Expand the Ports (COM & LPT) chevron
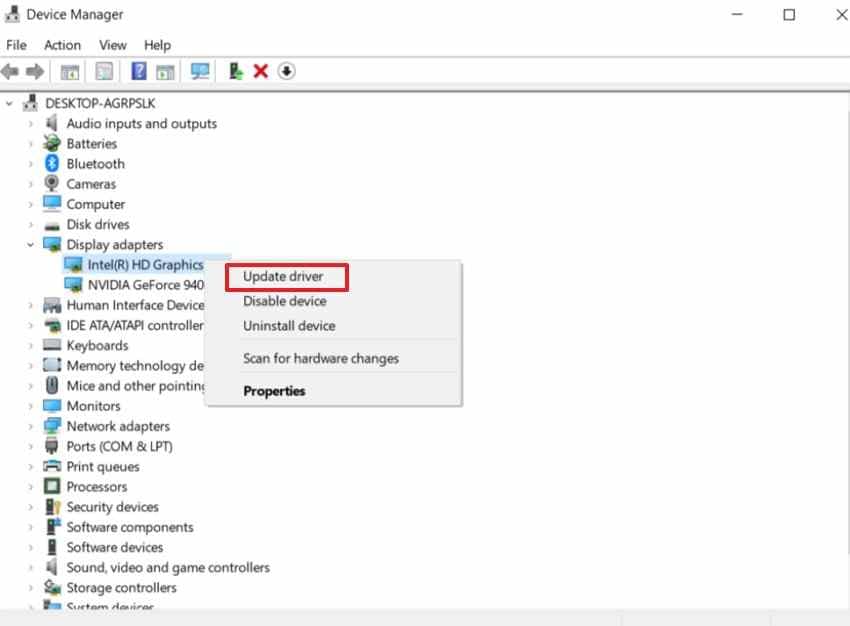 31,446
